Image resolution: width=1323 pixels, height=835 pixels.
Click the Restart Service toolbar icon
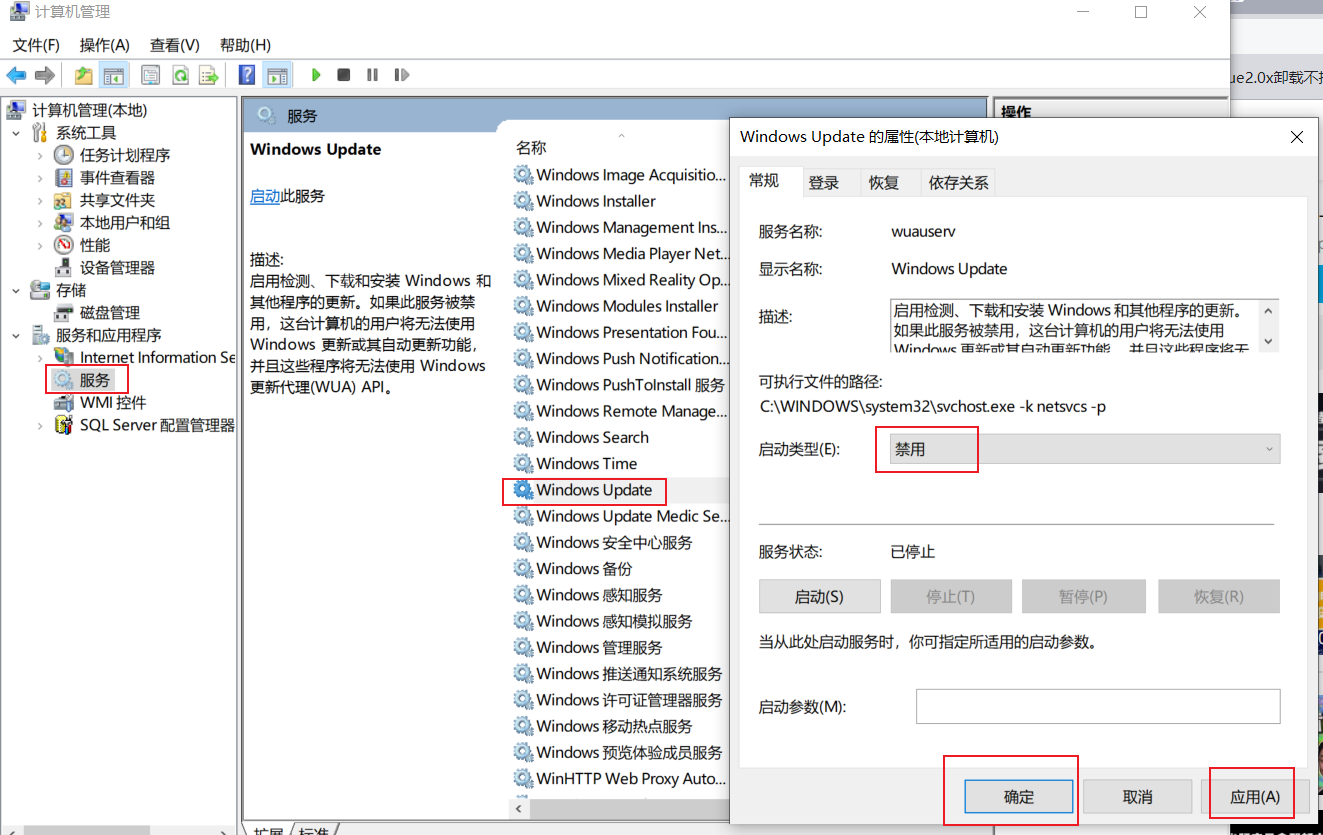402,75
